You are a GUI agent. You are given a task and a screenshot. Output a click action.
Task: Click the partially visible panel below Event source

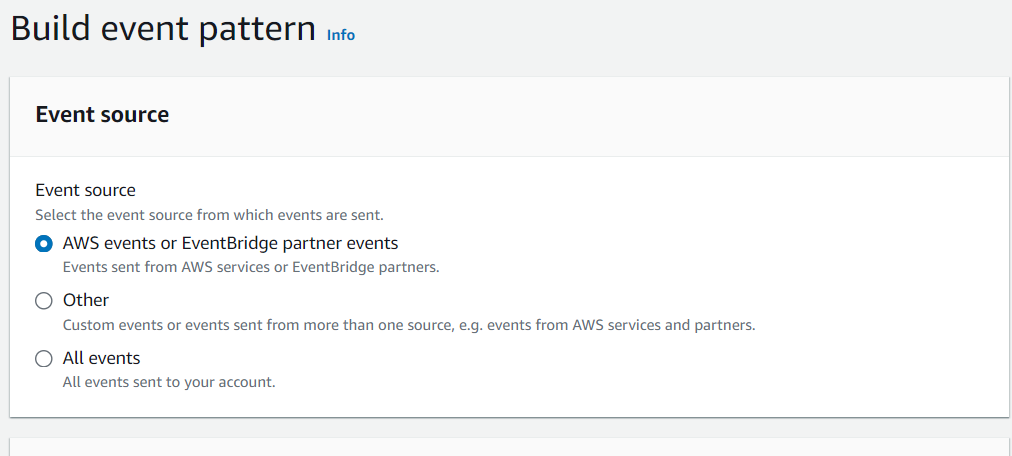pyautogui.click(x=510, y=447)
